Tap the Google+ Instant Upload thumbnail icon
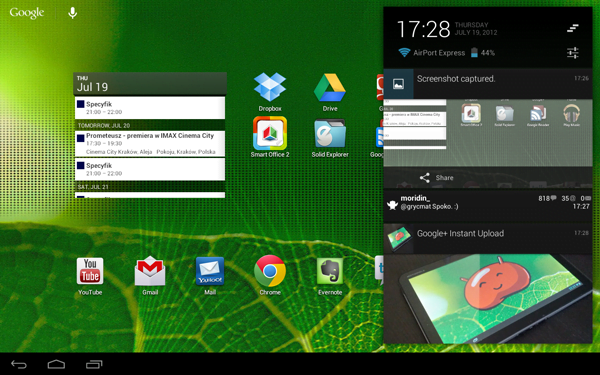The height and width of the screenshot is (375, 600). tap(398, 238)
